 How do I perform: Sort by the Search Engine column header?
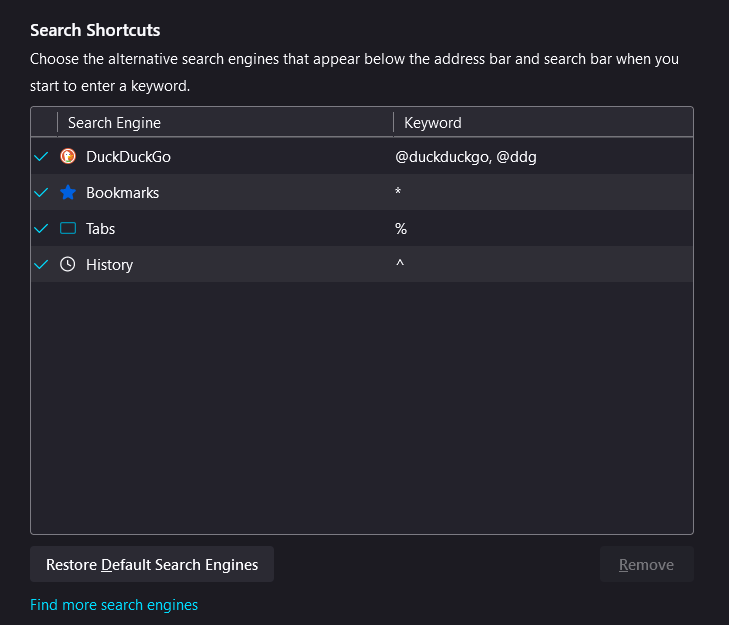click(114, 122)
